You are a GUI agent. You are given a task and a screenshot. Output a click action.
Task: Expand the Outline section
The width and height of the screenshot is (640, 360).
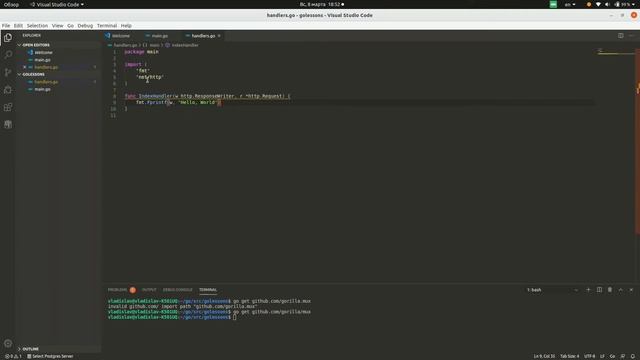(x=31, y=349)
